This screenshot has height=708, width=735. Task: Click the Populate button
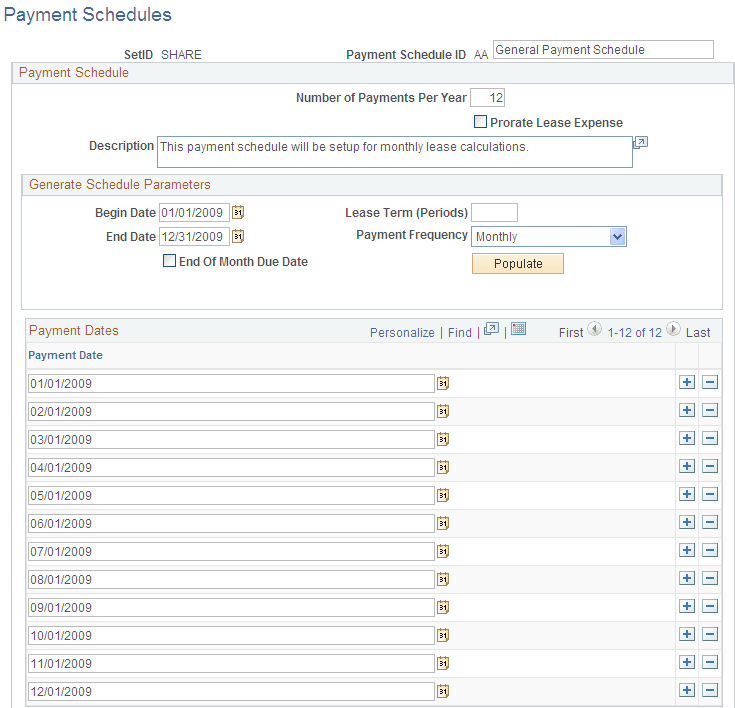click(x=518, y=264)
